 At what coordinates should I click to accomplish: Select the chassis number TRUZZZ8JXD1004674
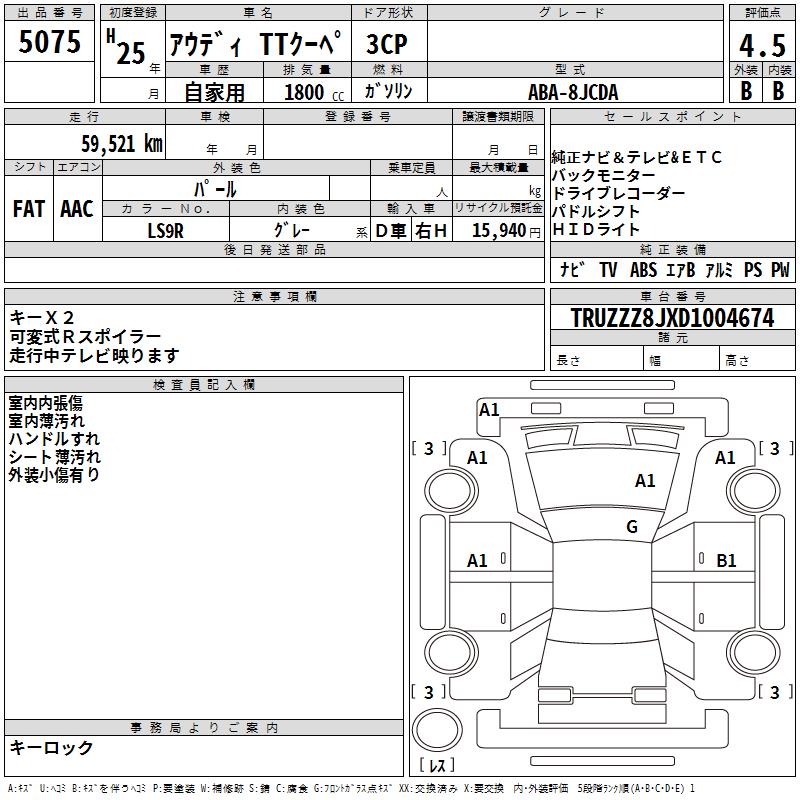[672, 318]
